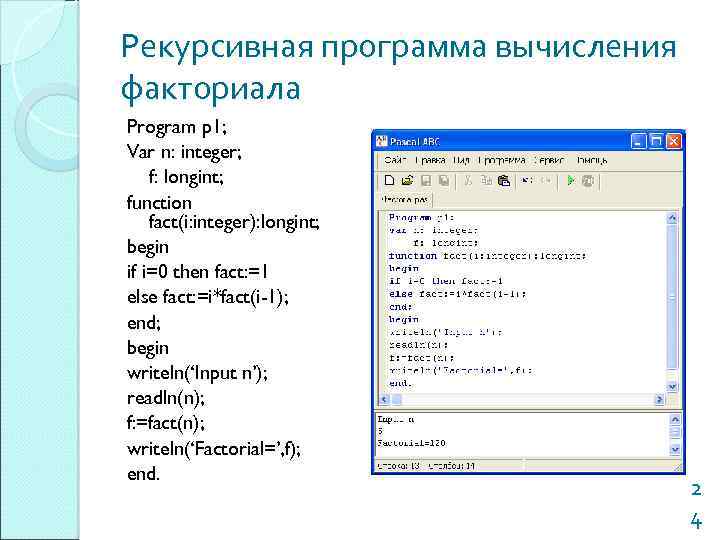Maximize the Pascal ABC window

[x=656, y=141]
